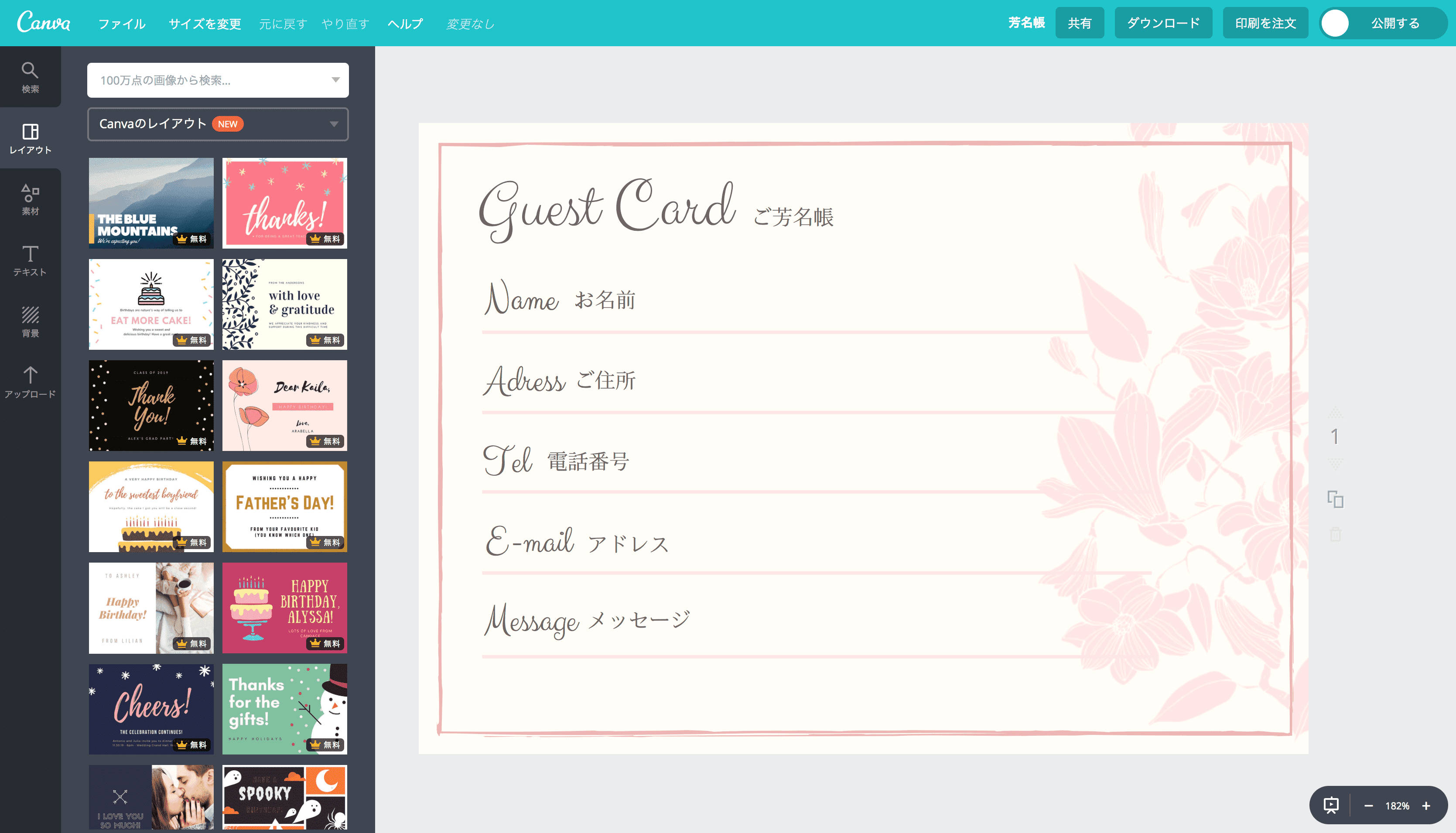Expand the search field dropdown arrow
The image size is (1456, 833).
coord(336,80)
